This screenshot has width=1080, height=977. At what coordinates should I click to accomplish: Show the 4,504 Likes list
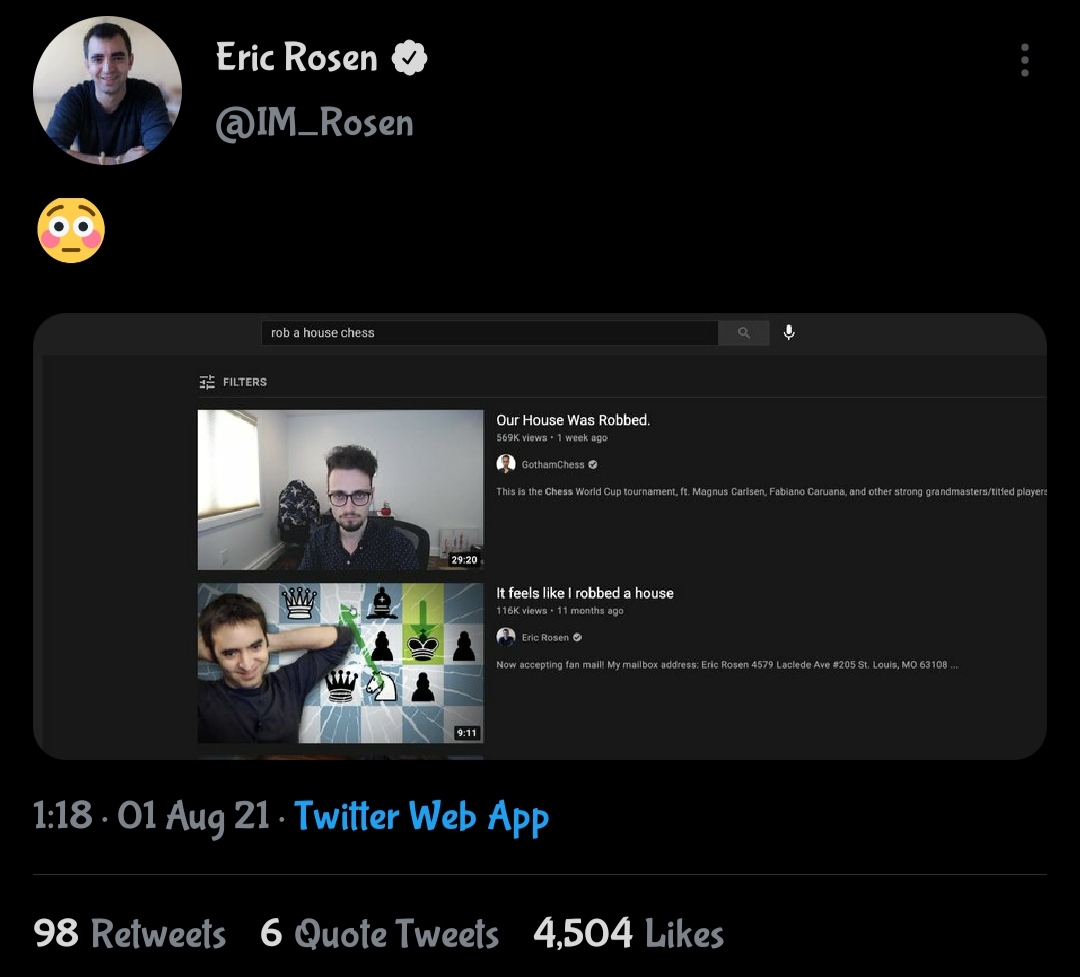coord(628,934)
